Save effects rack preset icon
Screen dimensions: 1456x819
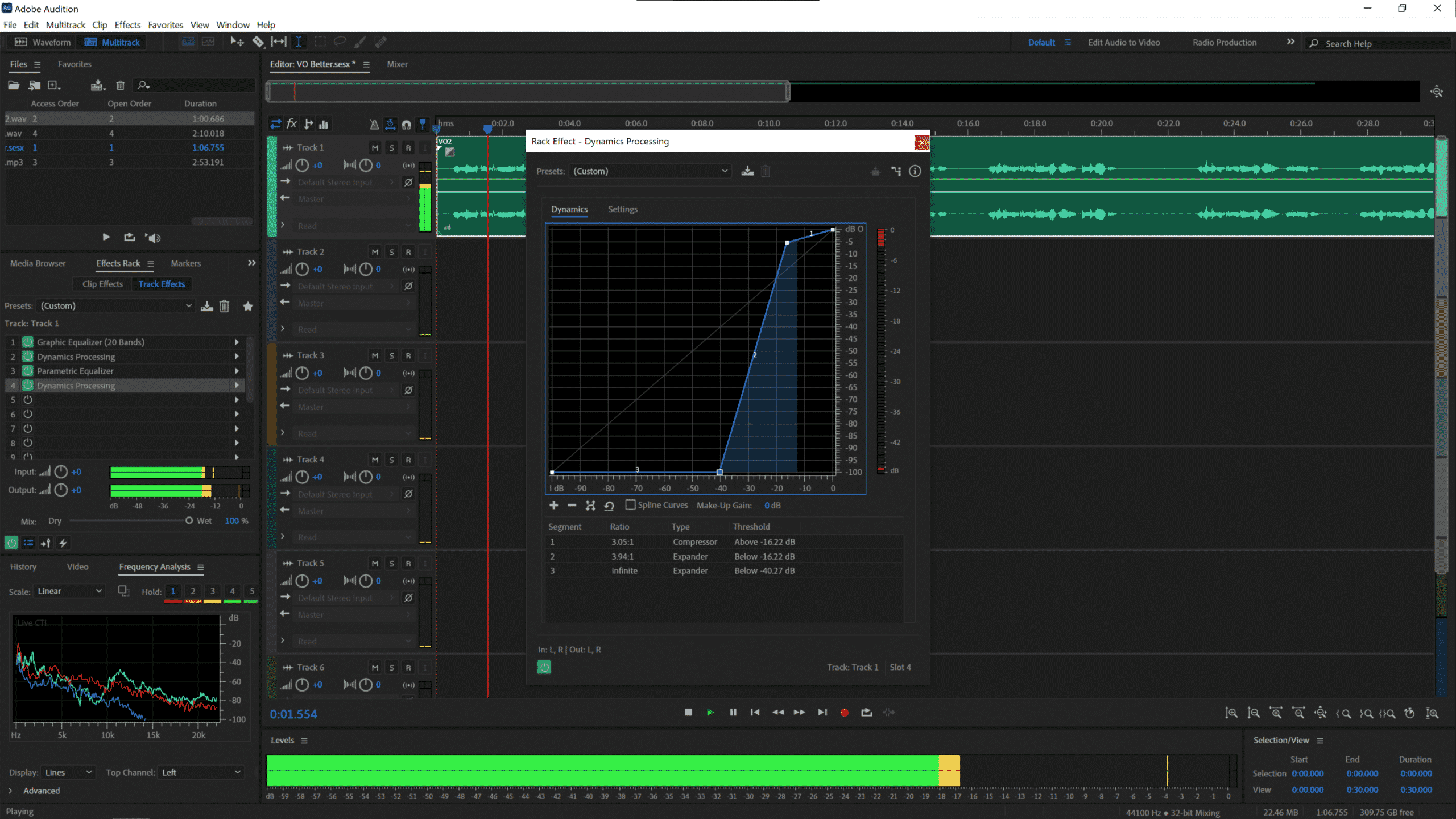point(207,306)
